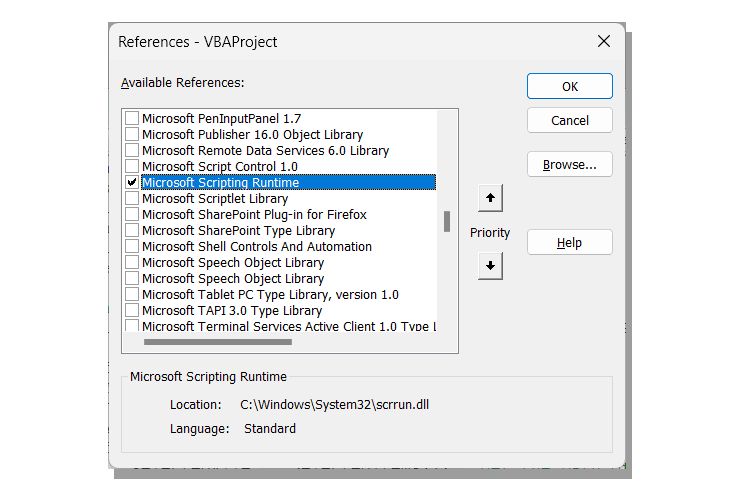Click the scrrun.dll location path text
754x499 pixels.
(x=334, y=404)
